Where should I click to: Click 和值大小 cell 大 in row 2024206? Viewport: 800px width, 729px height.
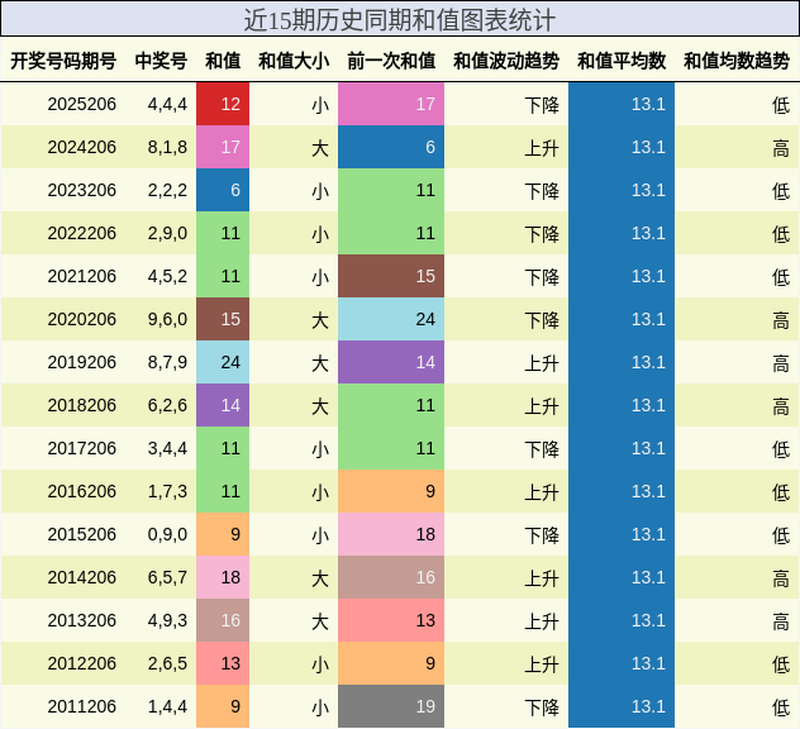pos(320,148)
